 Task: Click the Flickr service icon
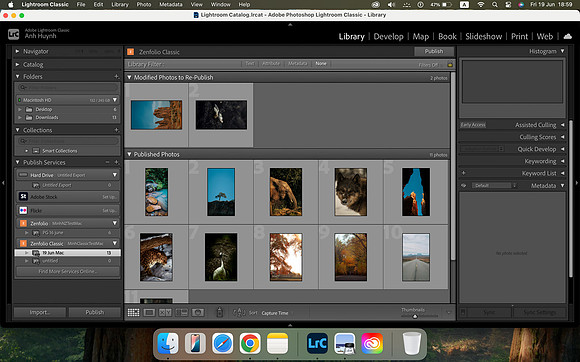[23, 210]
